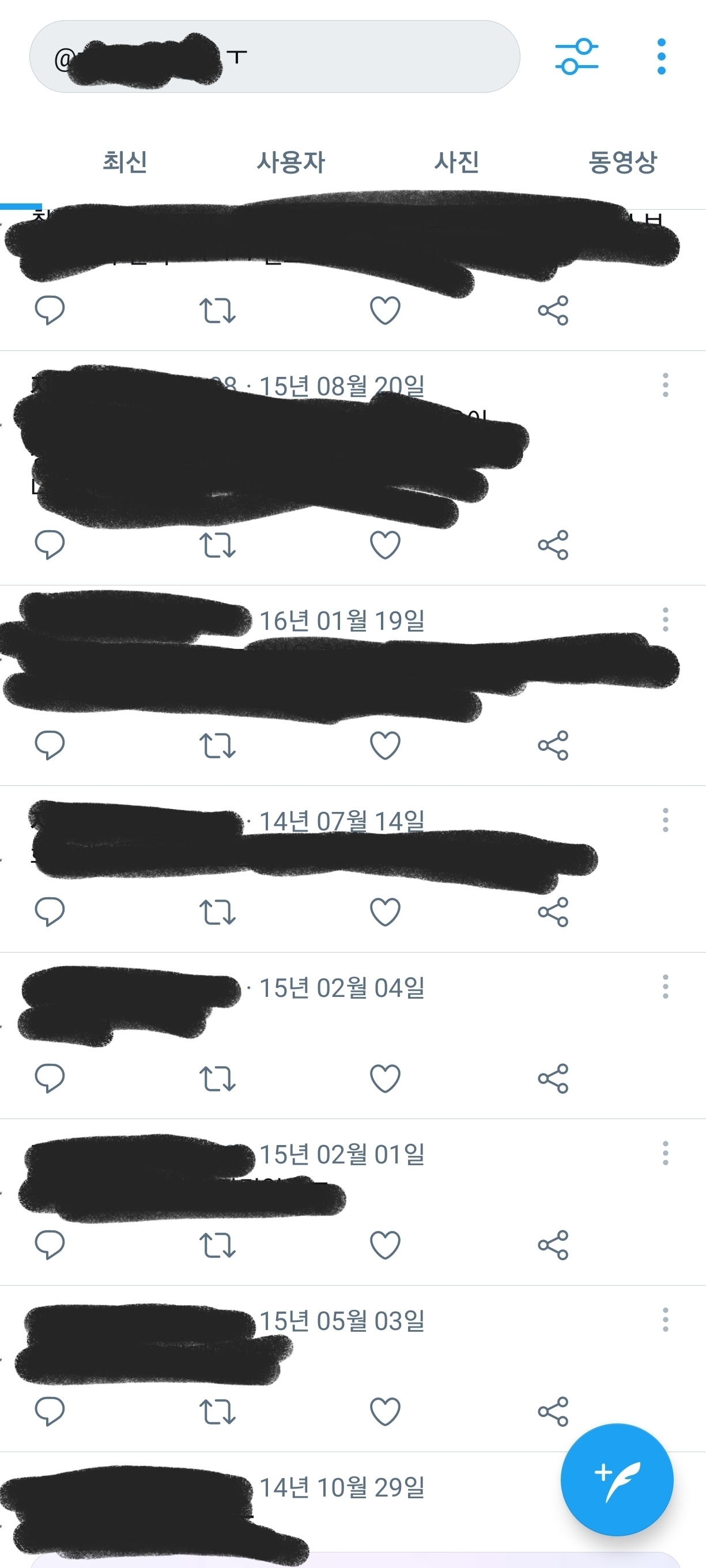
Task: Retweet the tweet dated 15년 05월 03일
Action: click(x=217, y=1412)
